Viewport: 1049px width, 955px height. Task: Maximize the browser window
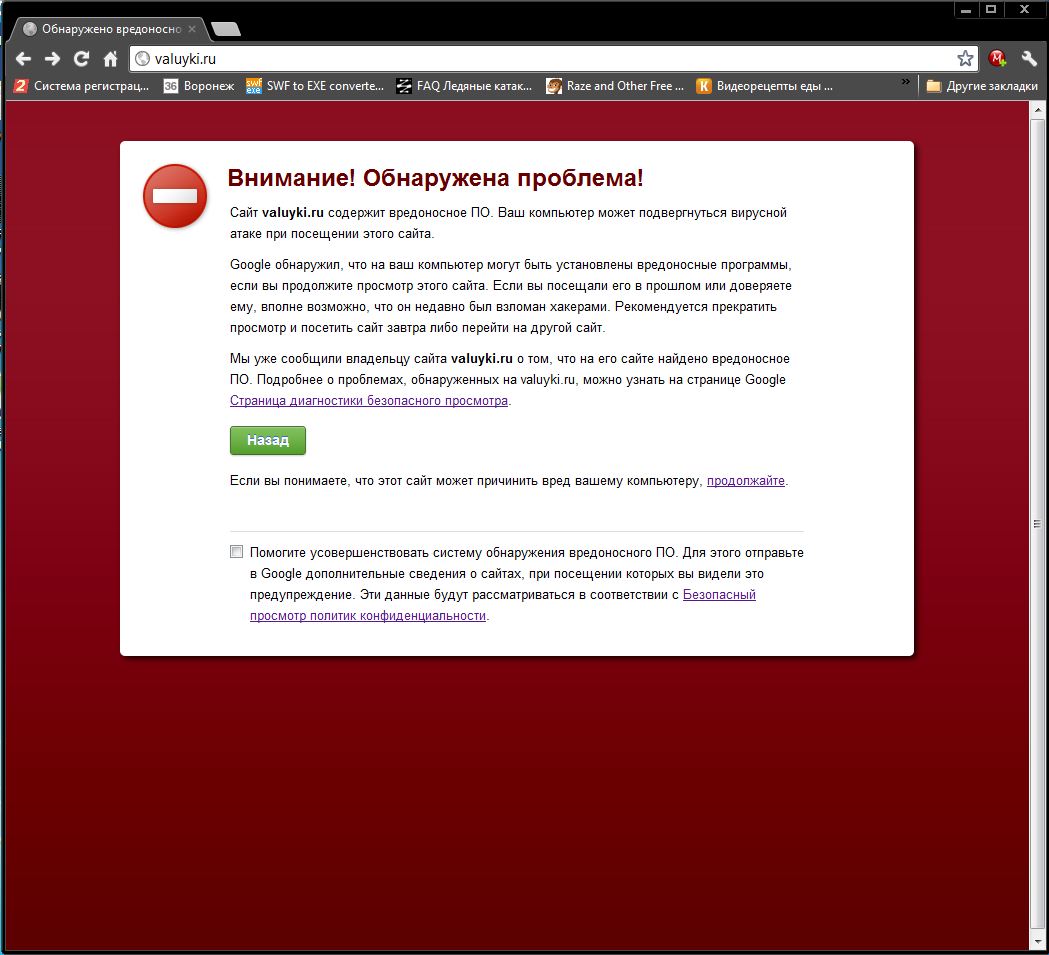991,9
